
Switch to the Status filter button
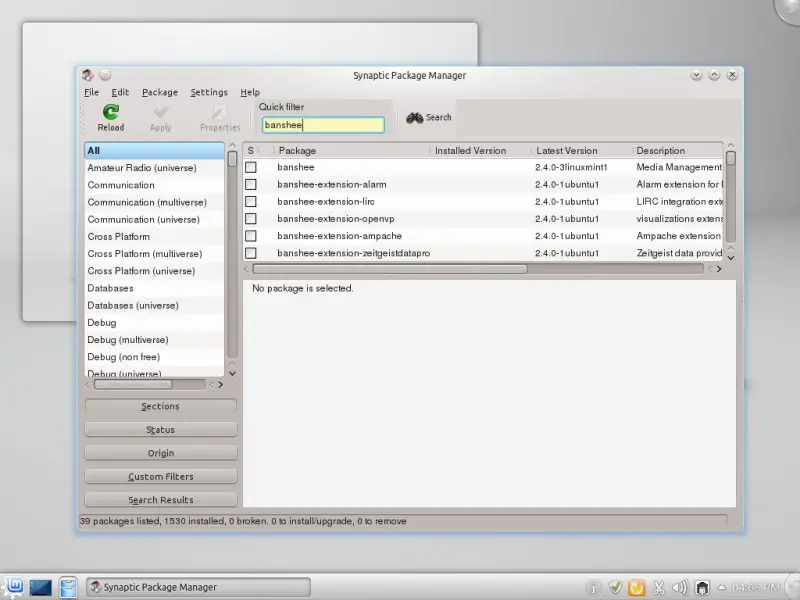161,430
